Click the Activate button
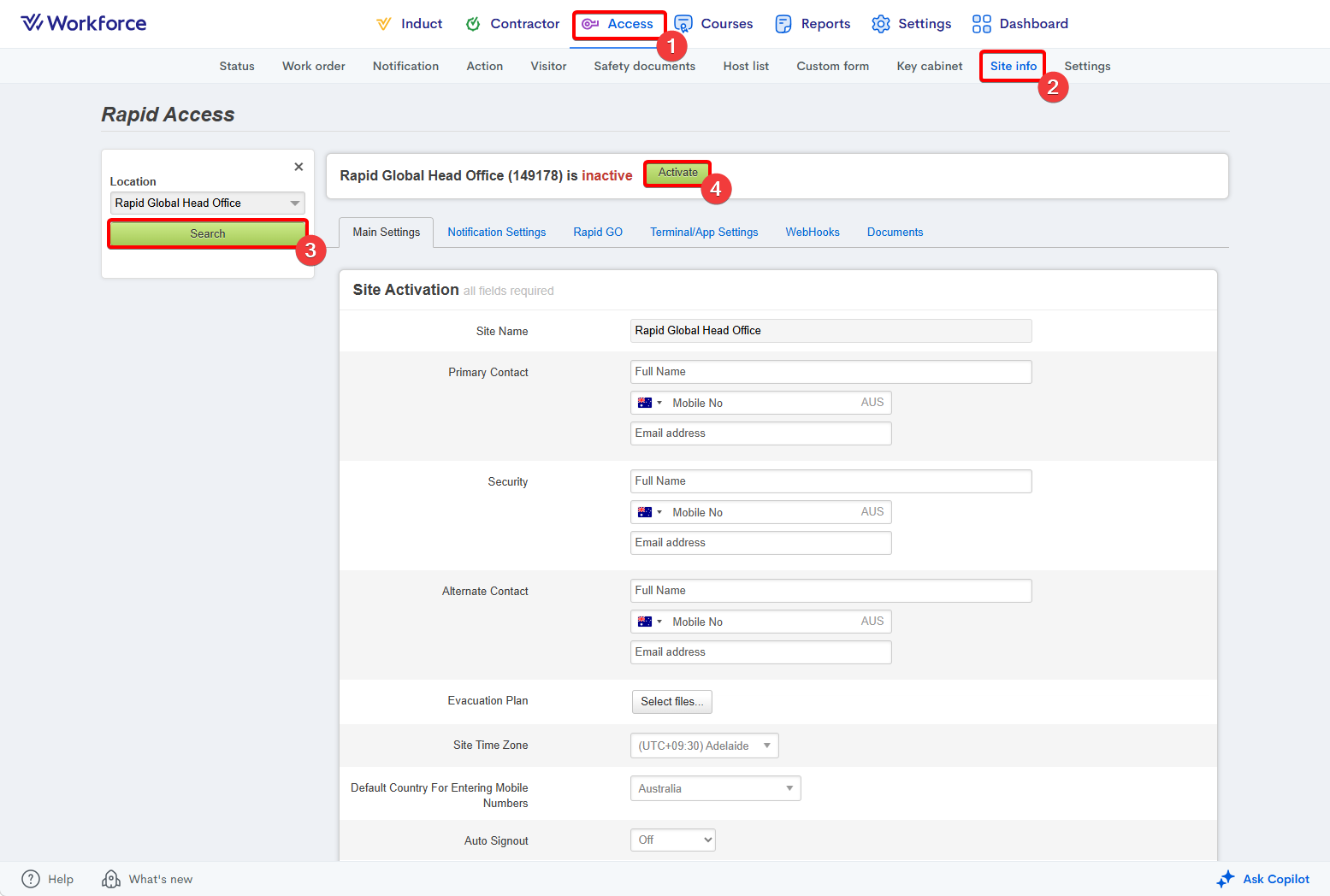Image resolution: width=1330 pixels, height=896 pixels. (x=677, y=173)
